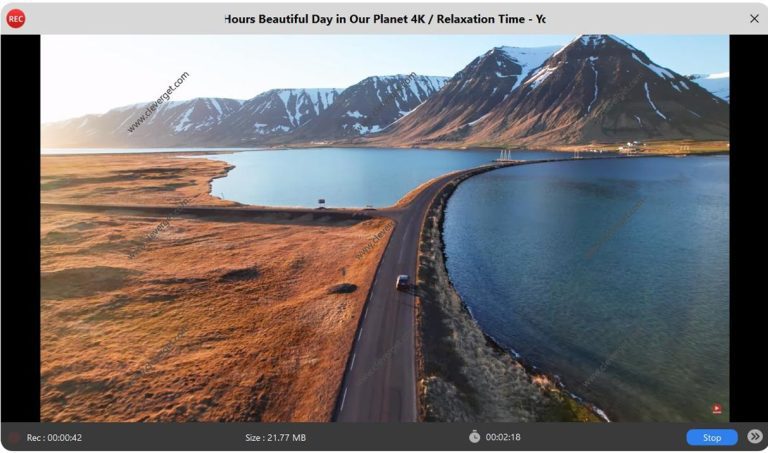The image size is (768, 453).
Task: Click the dim red recording dot indicator
Action: [x=15, y=437]
